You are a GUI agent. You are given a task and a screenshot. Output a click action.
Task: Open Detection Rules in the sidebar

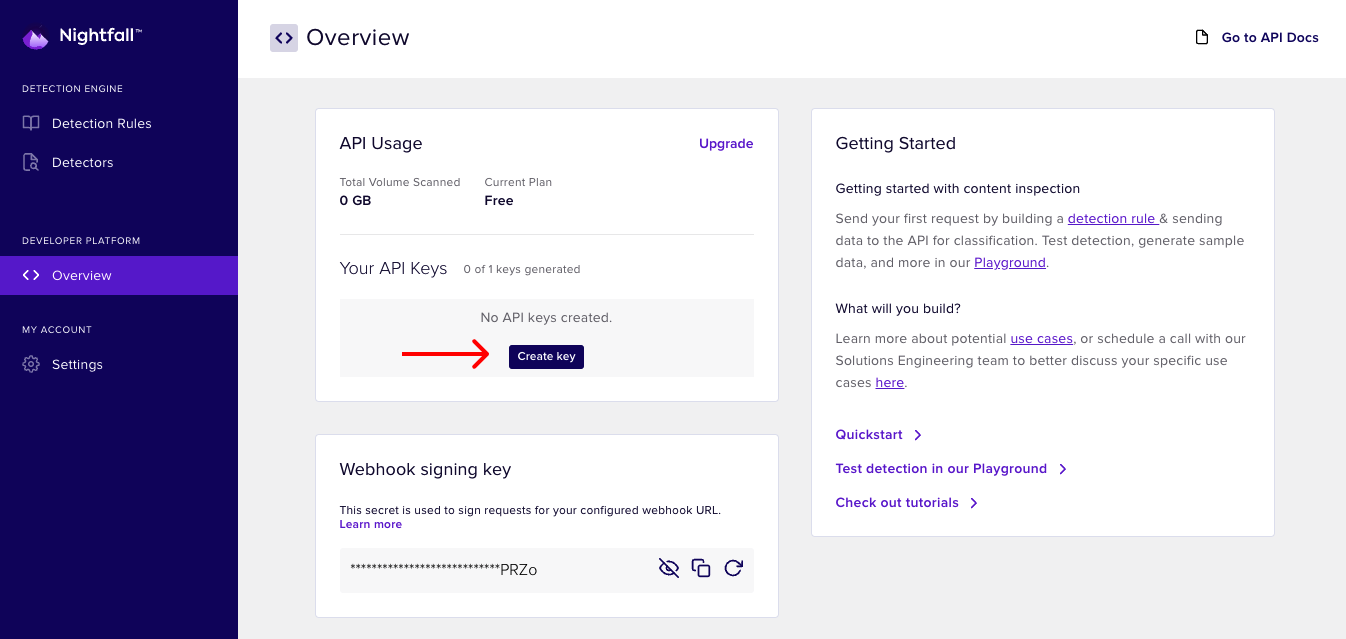coord(101,123)
